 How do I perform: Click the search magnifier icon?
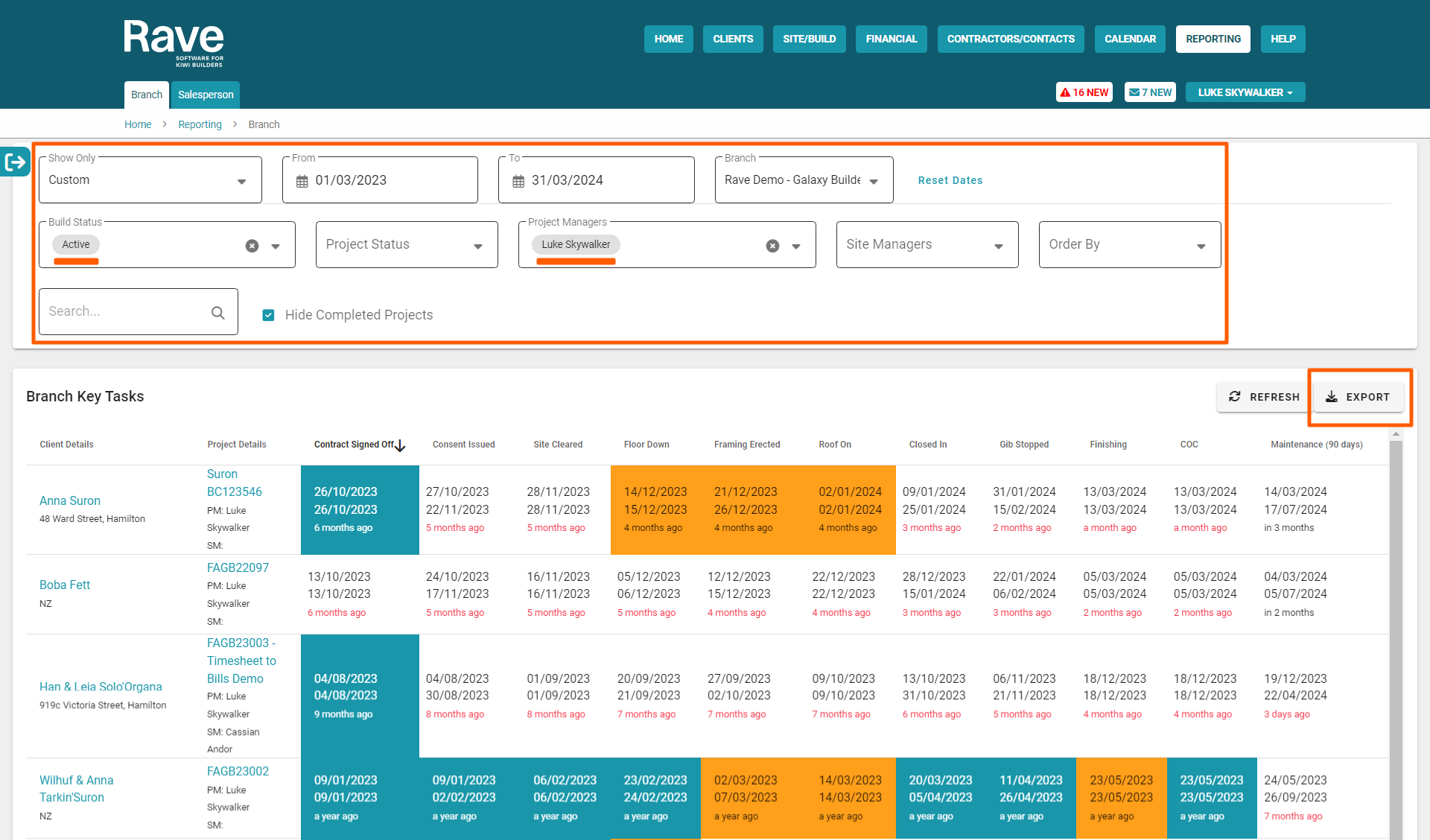(x=217, y=313)
